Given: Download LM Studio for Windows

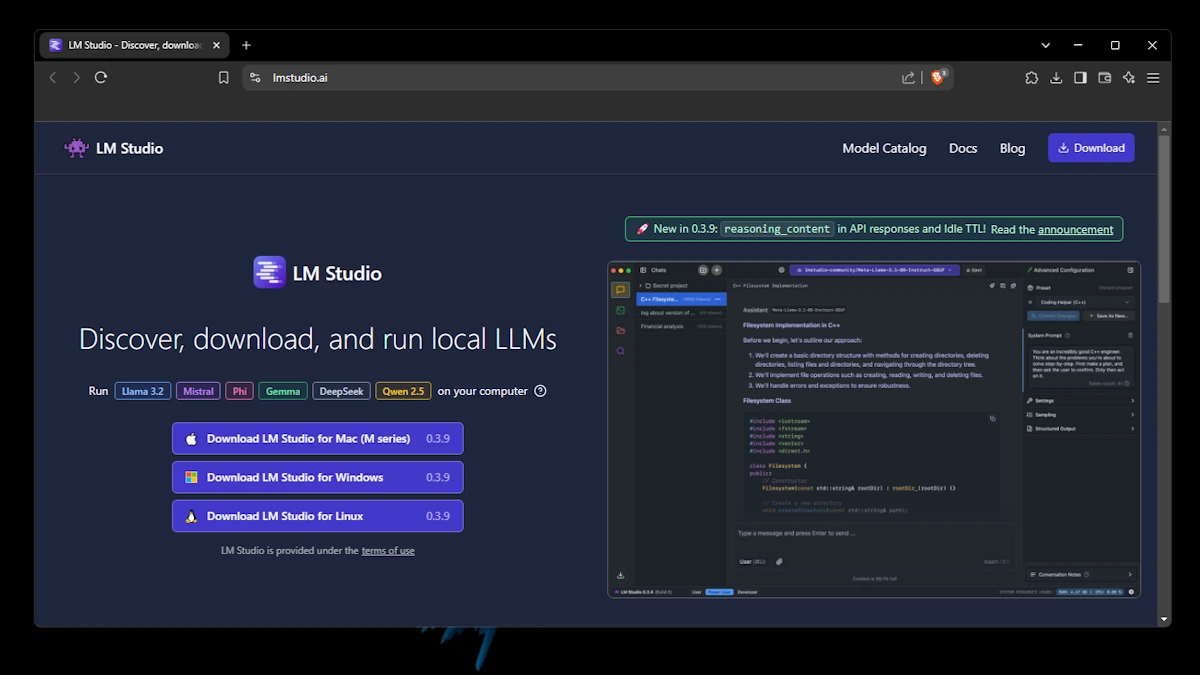Looking at the screenshot, I should point(317,477).
